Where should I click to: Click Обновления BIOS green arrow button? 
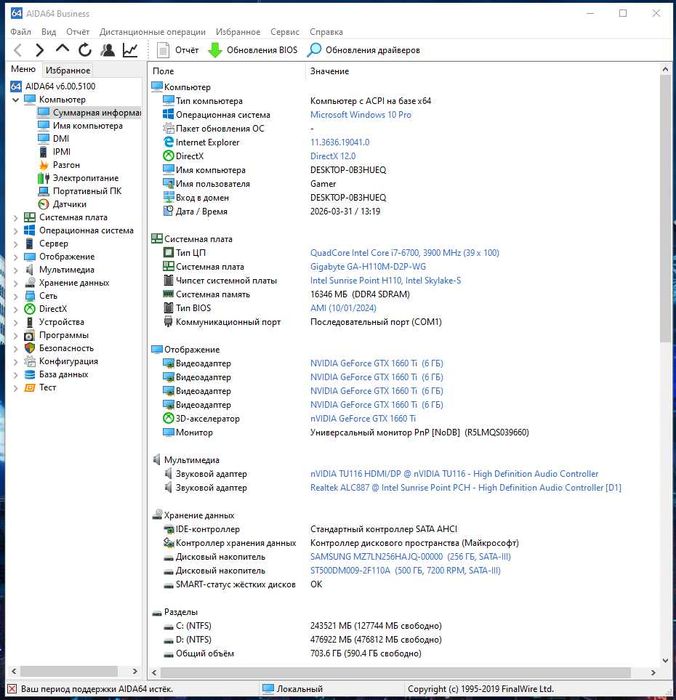coord(253,50)
